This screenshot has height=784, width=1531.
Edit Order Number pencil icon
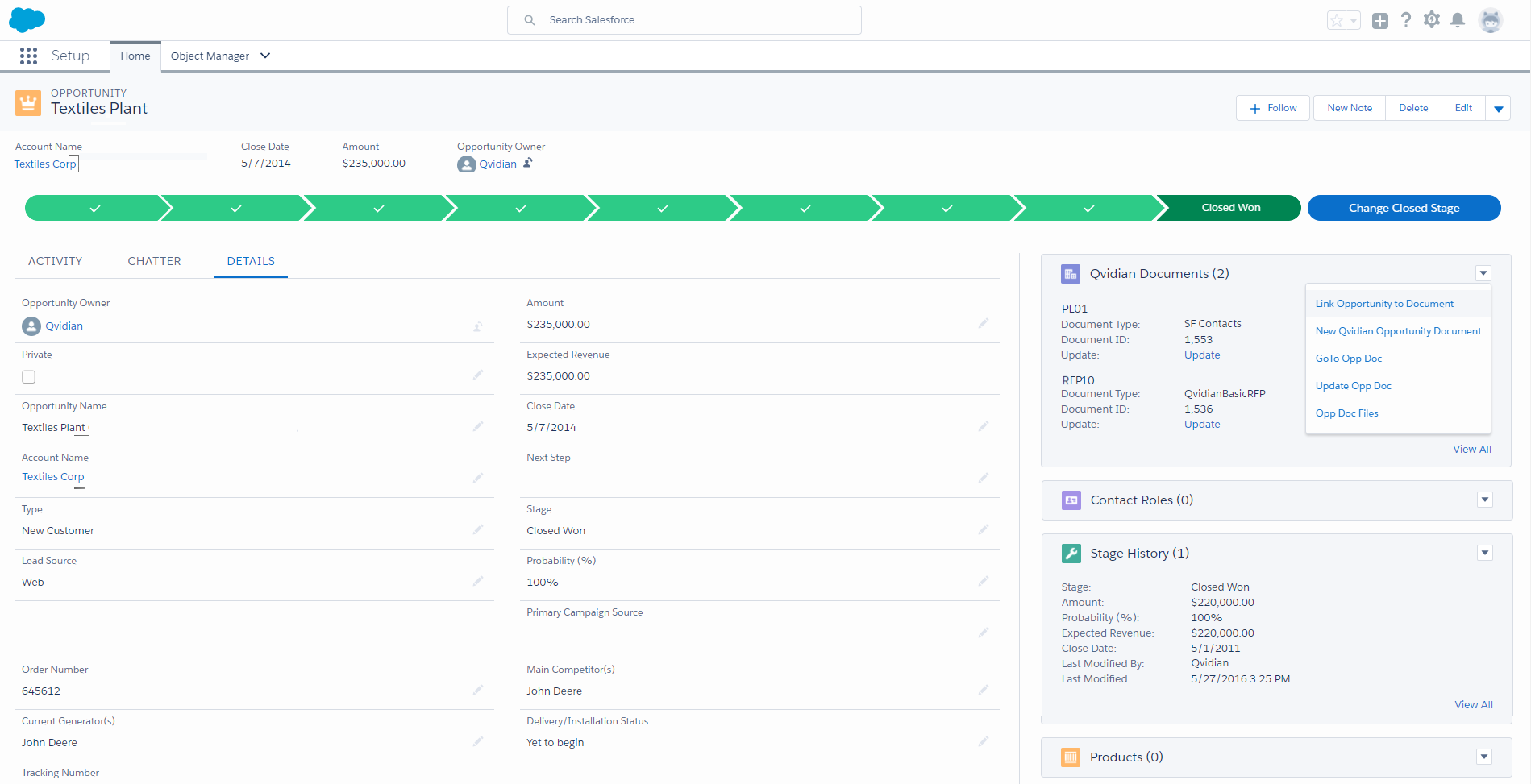point(478,690)
